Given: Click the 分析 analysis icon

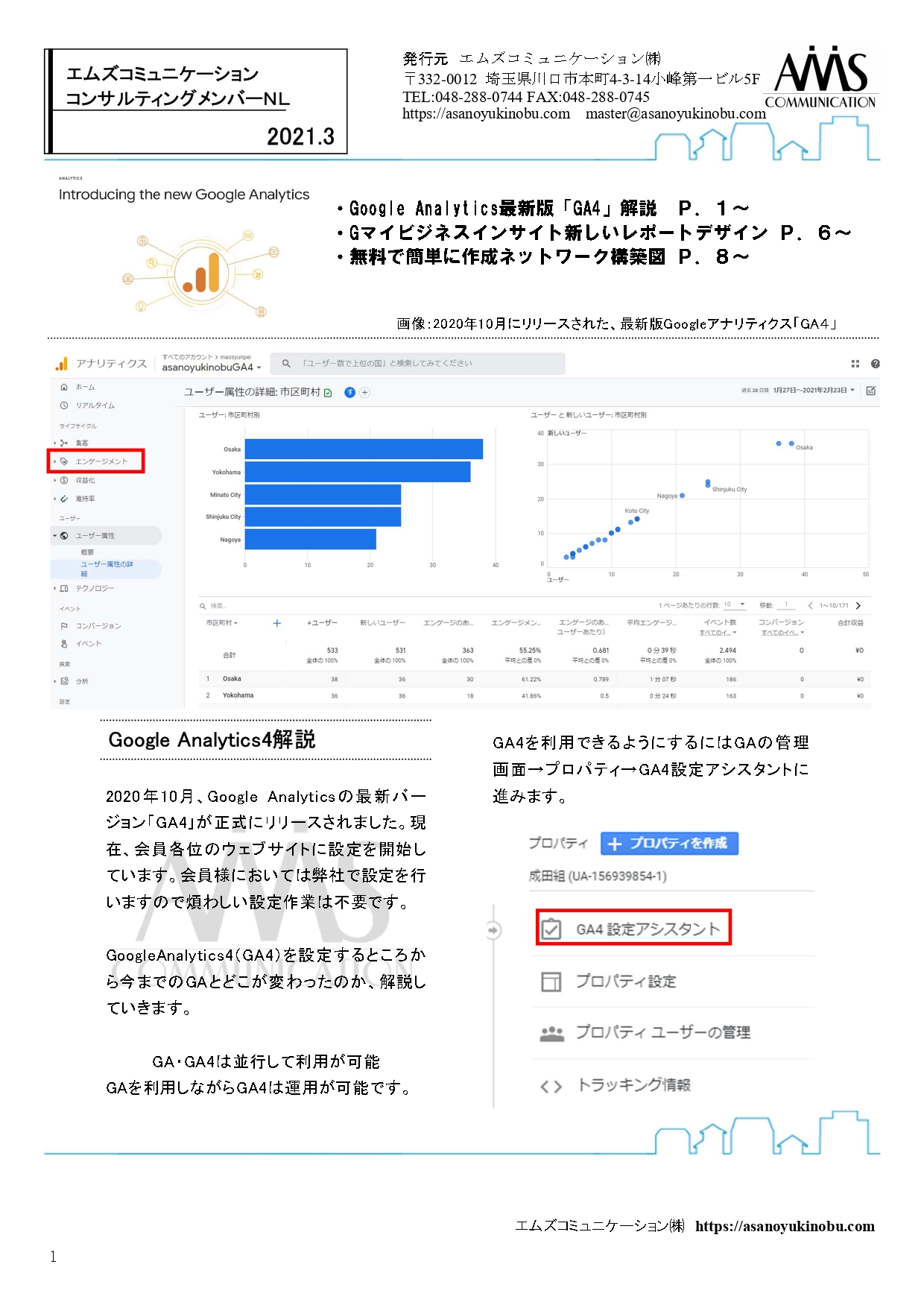Looking at the screenshot, I should point(64,681).
